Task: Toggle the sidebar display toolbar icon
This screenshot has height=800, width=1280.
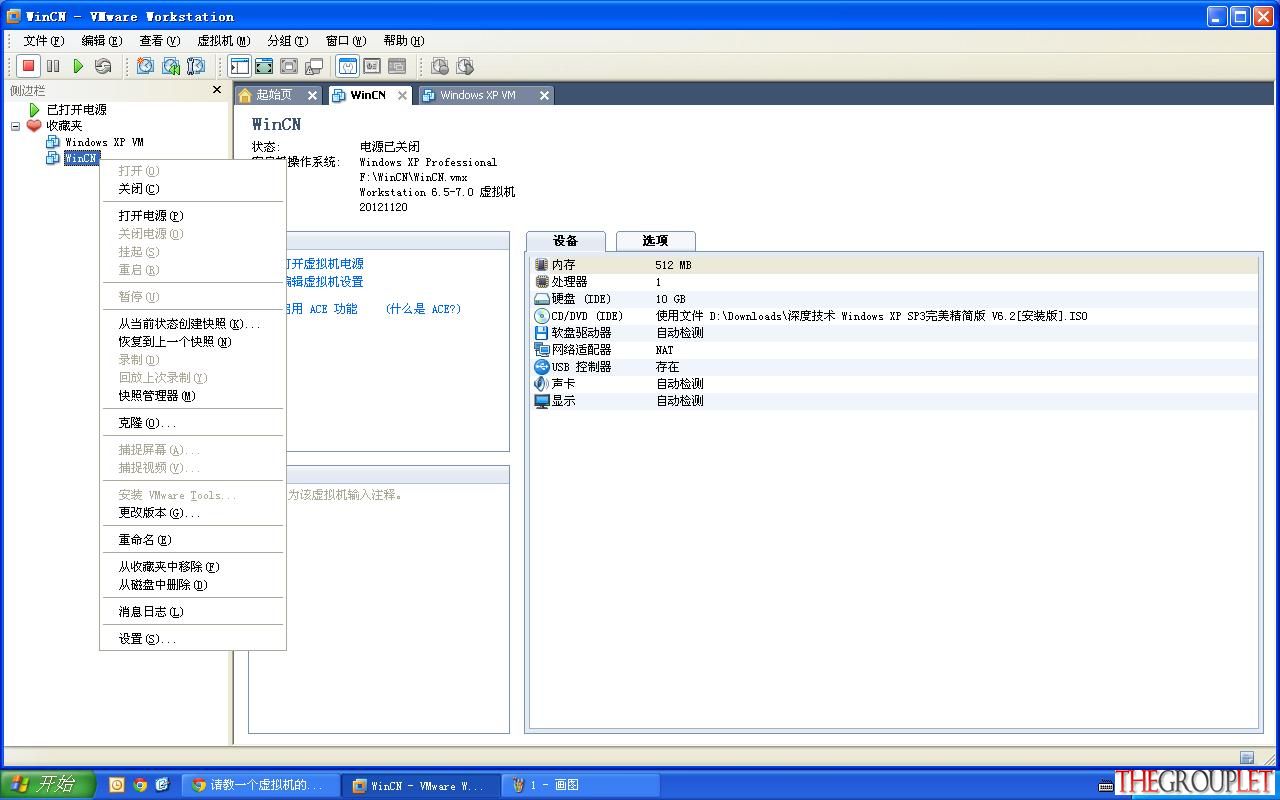Action: (239, 66)
